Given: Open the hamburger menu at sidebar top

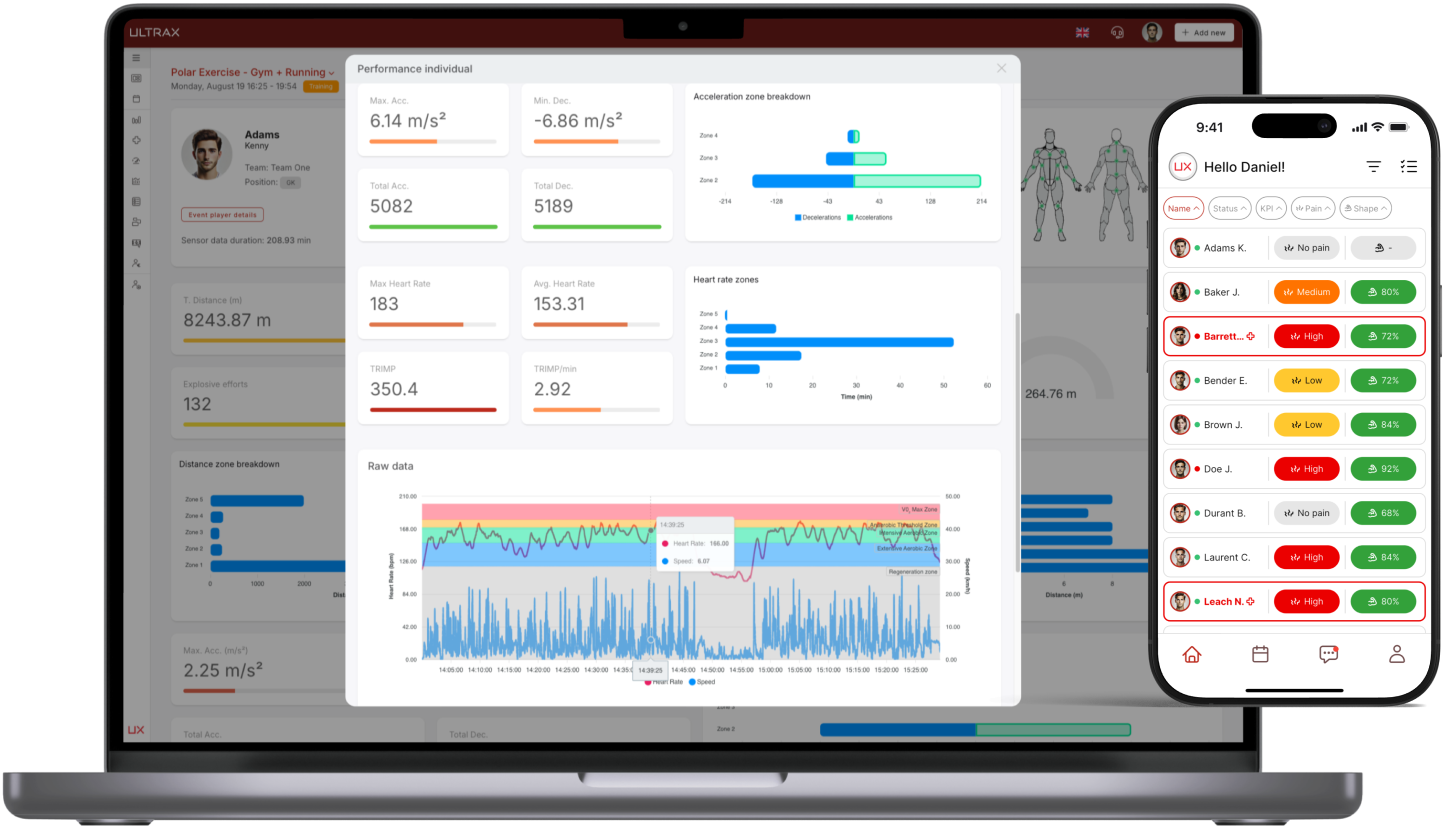Looking at the screenshot, I should [136, 58].
